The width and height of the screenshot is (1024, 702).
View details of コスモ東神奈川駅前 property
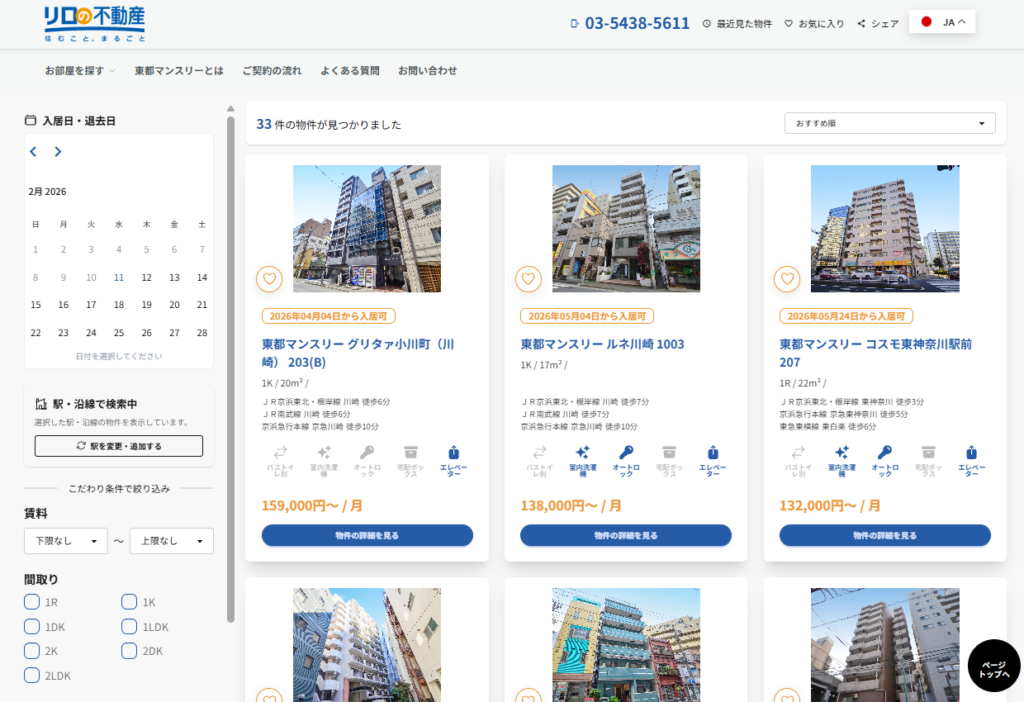pyautogui.click(x=884, y=535)
